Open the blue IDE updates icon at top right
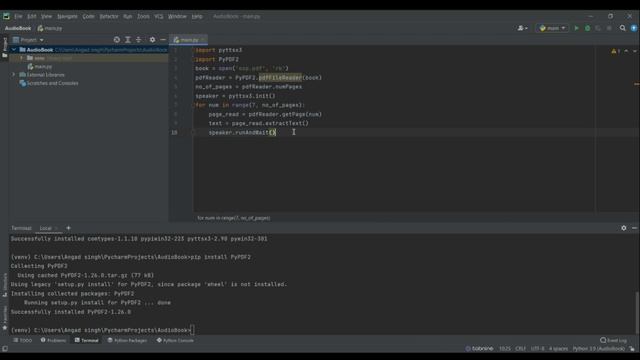The image size is (640, 360). [x=633, y=28]
